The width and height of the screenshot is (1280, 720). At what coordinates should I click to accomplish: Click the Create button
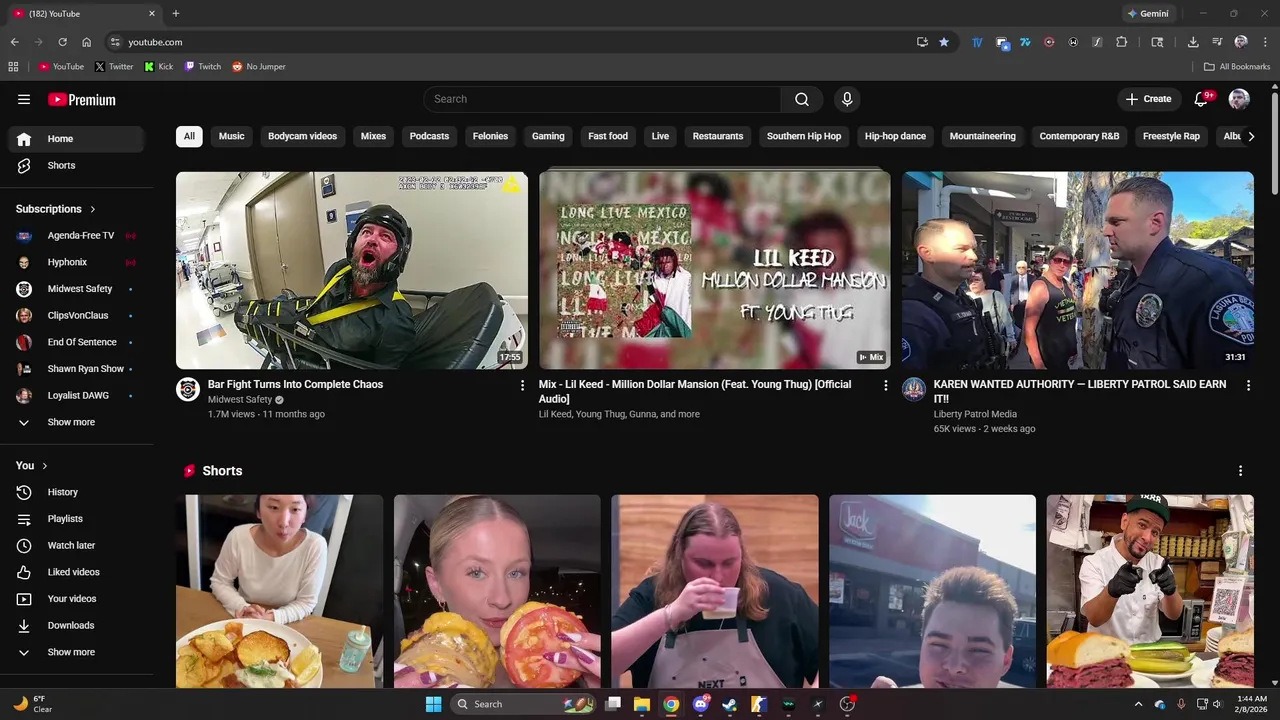tap(1148, 99)
